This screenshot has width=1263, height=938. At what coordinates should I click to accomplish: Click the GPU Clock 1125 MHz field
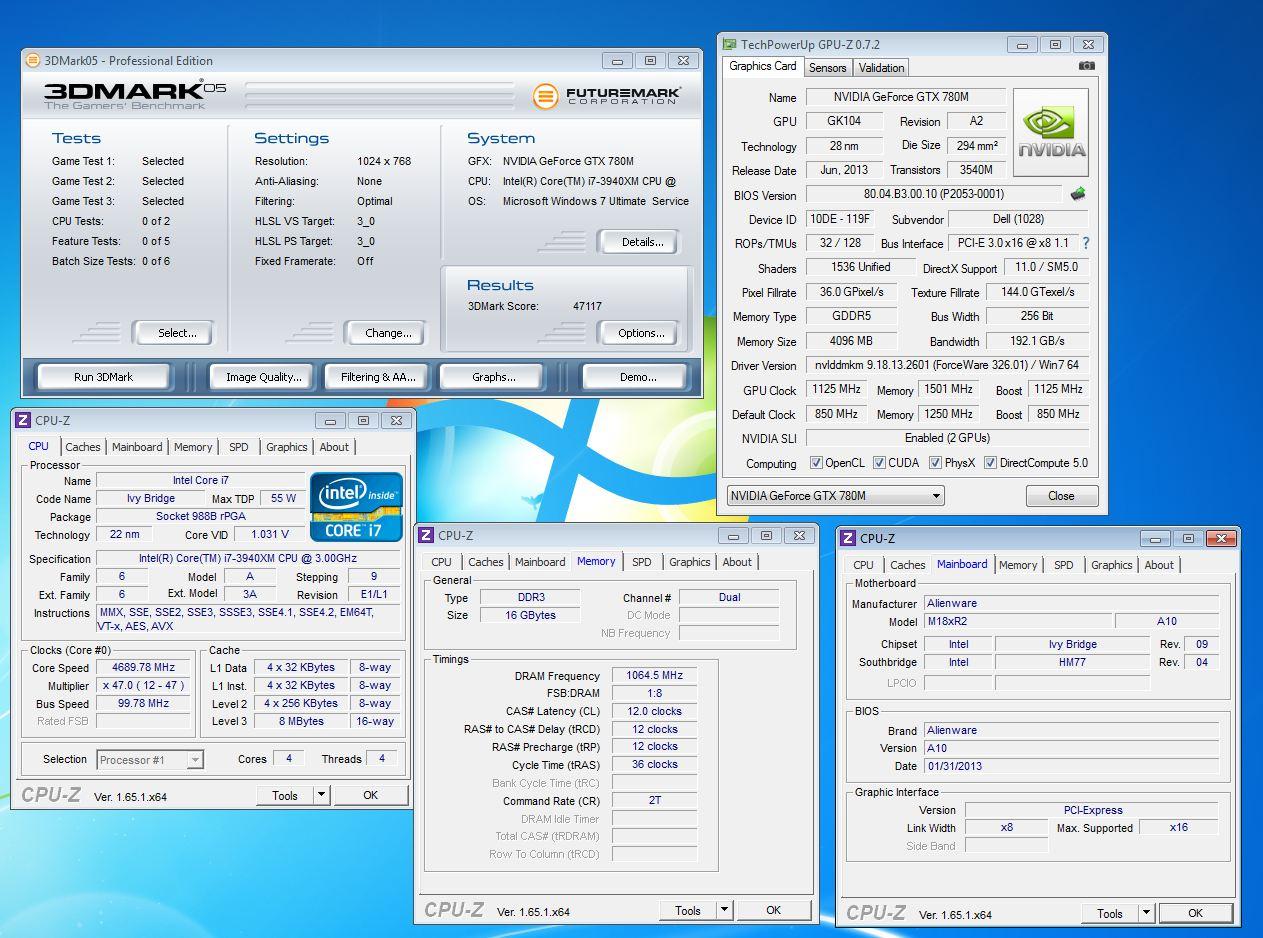838,389
